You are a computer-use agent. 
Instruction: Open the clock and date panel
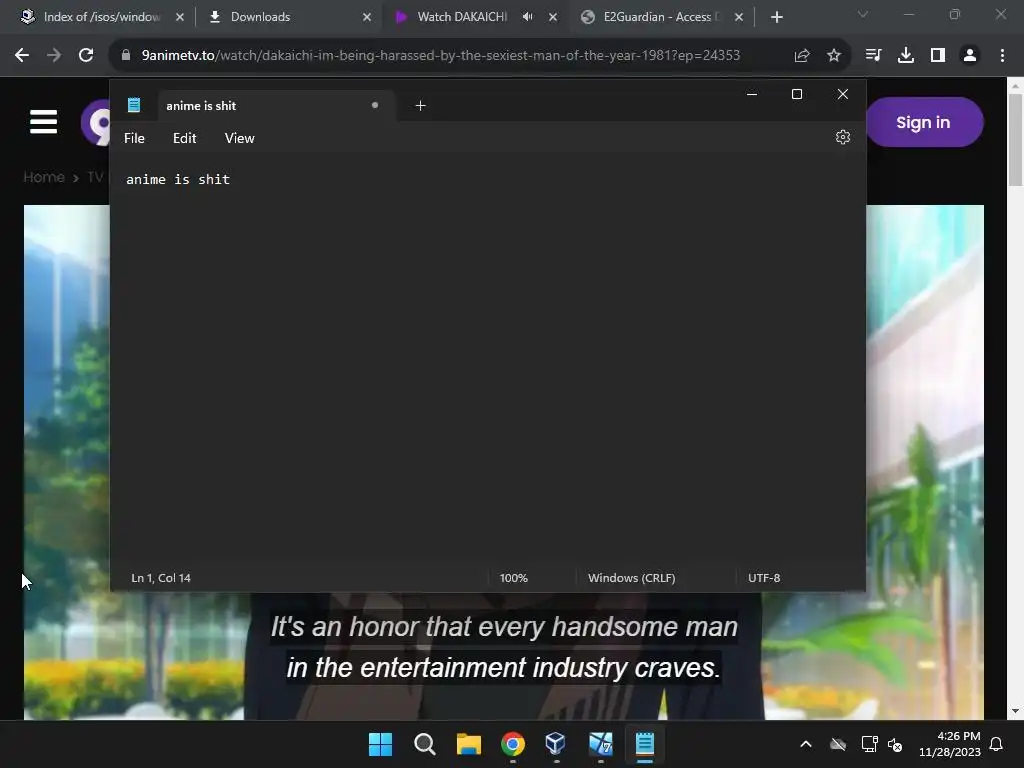950,744
